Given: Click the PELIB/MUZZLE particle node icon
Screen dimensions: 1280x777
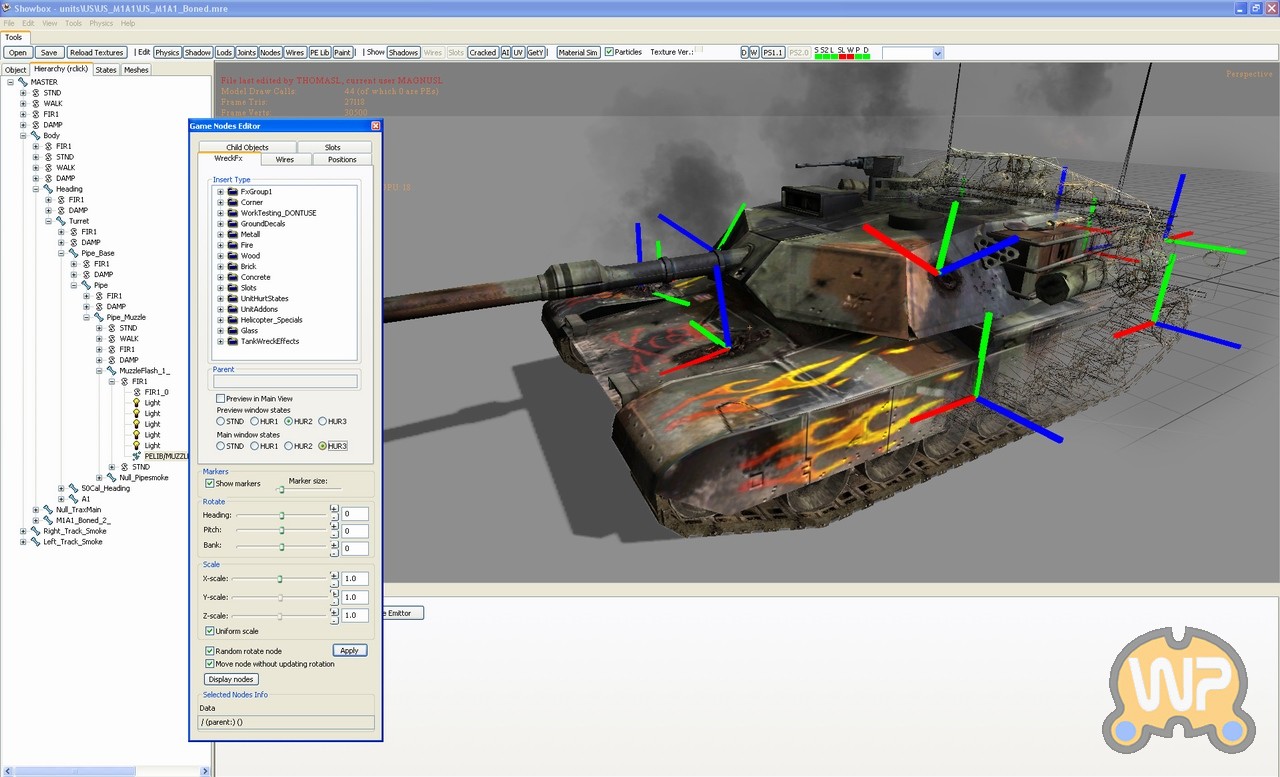Looking at the screenshot, I should pyautogui.click(x=137, y=456).
